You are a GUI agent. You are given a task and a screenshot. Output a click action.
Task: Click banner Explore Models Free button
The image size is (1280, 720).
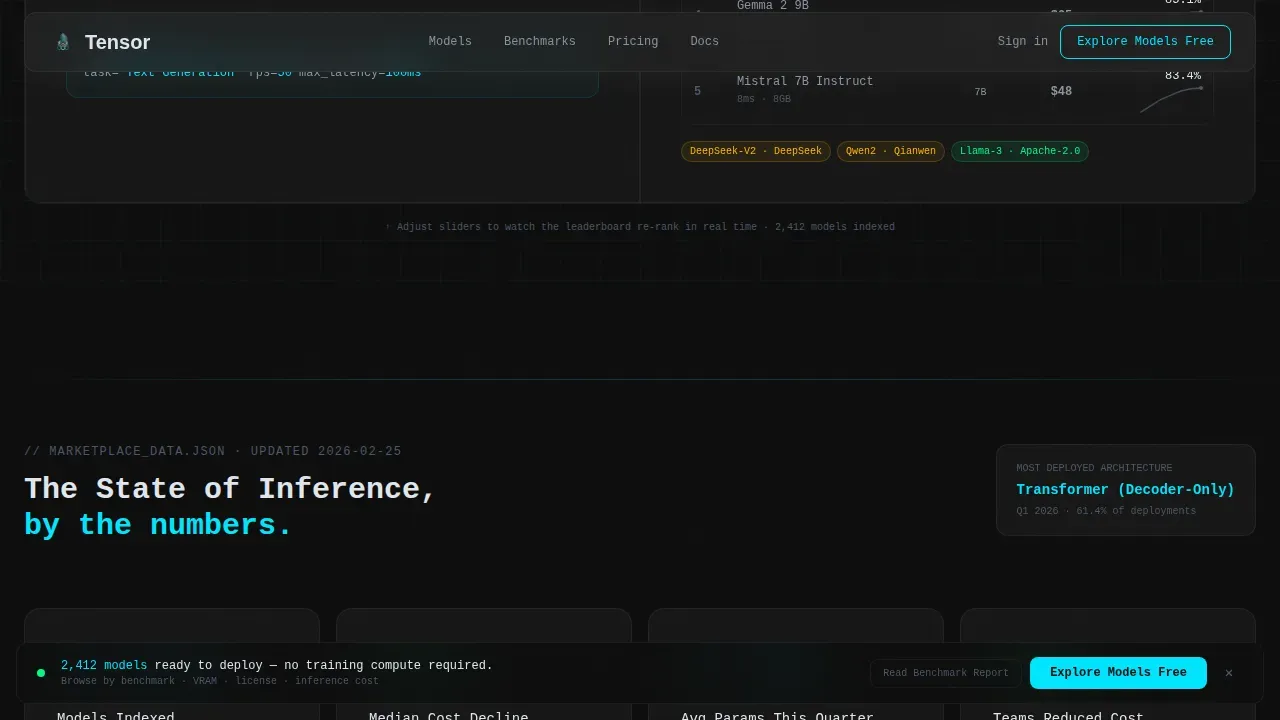click(x=1118, y=673)
